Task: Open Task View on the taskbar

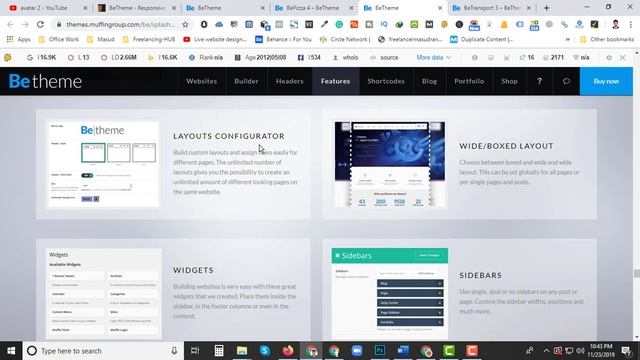Action: coord(195,351)
